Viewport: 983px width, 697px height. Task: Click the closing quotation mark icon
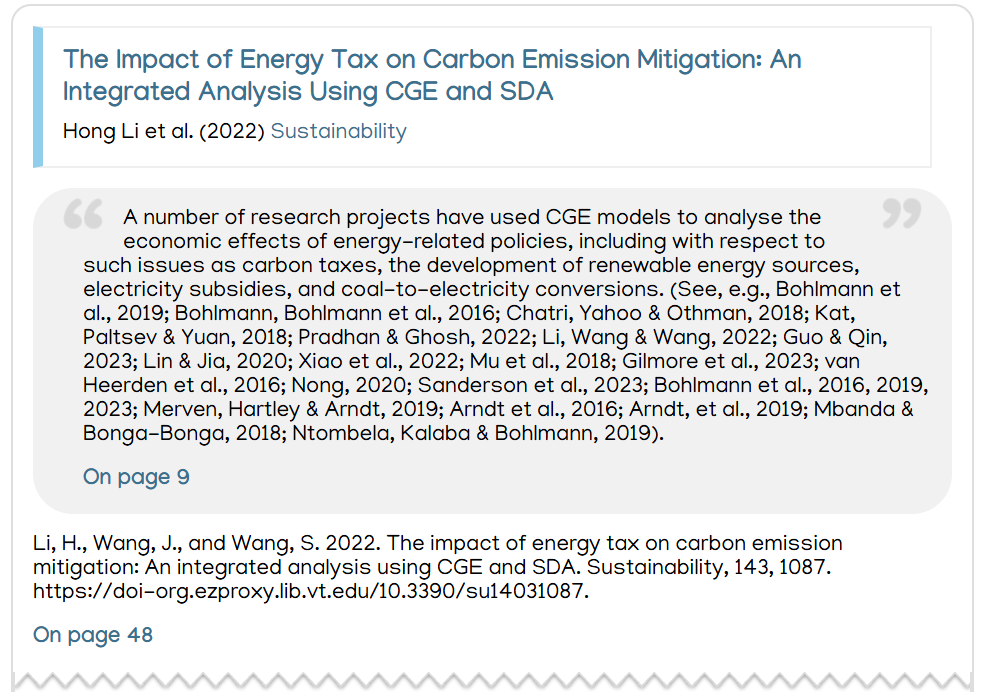901,213
